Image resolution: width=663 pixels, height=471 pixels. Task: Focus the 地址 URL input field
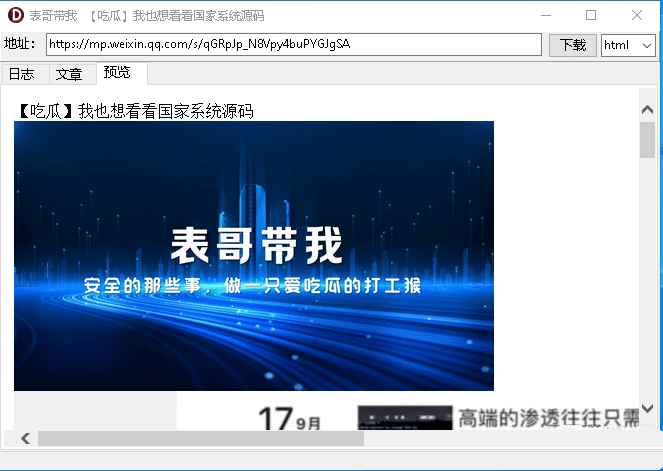[295, 45]
